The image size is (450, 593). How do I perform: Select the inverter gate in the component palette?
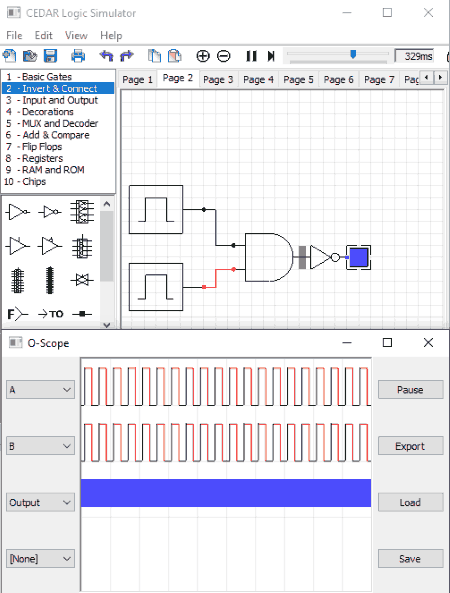(17, 212)
